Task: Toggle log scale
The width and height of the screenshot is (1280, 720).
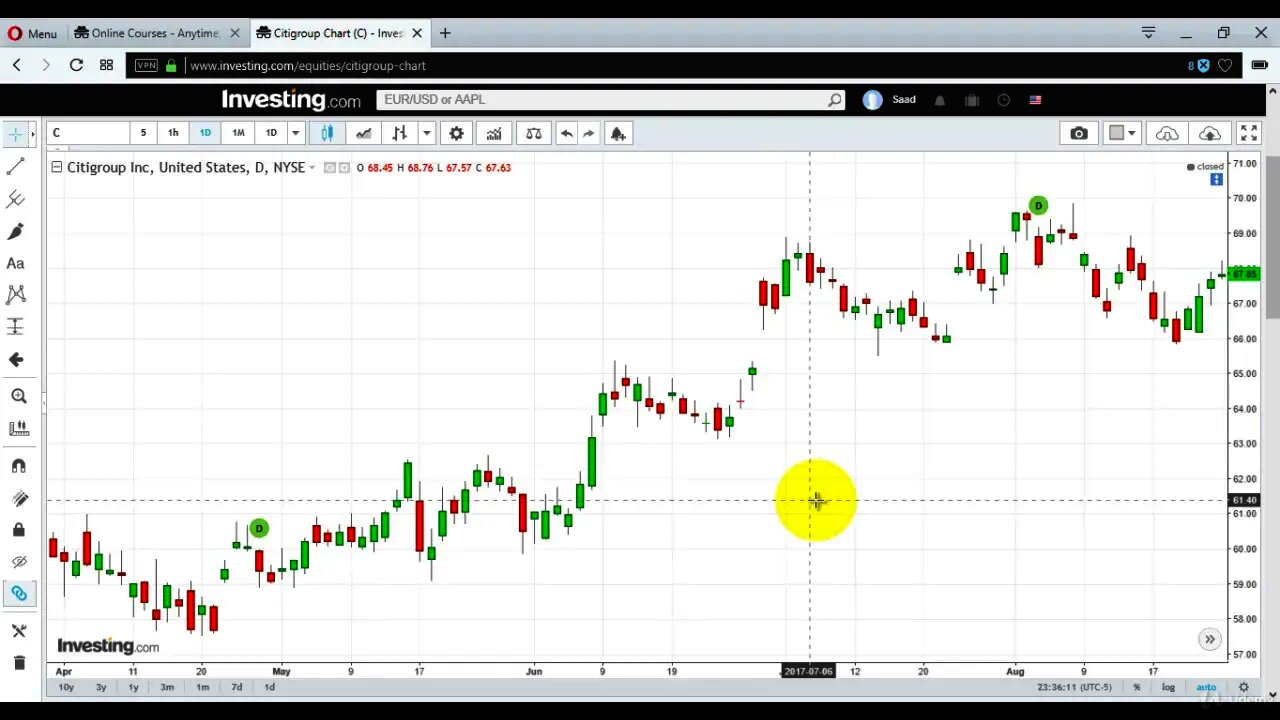Action: pos(1168,687)
